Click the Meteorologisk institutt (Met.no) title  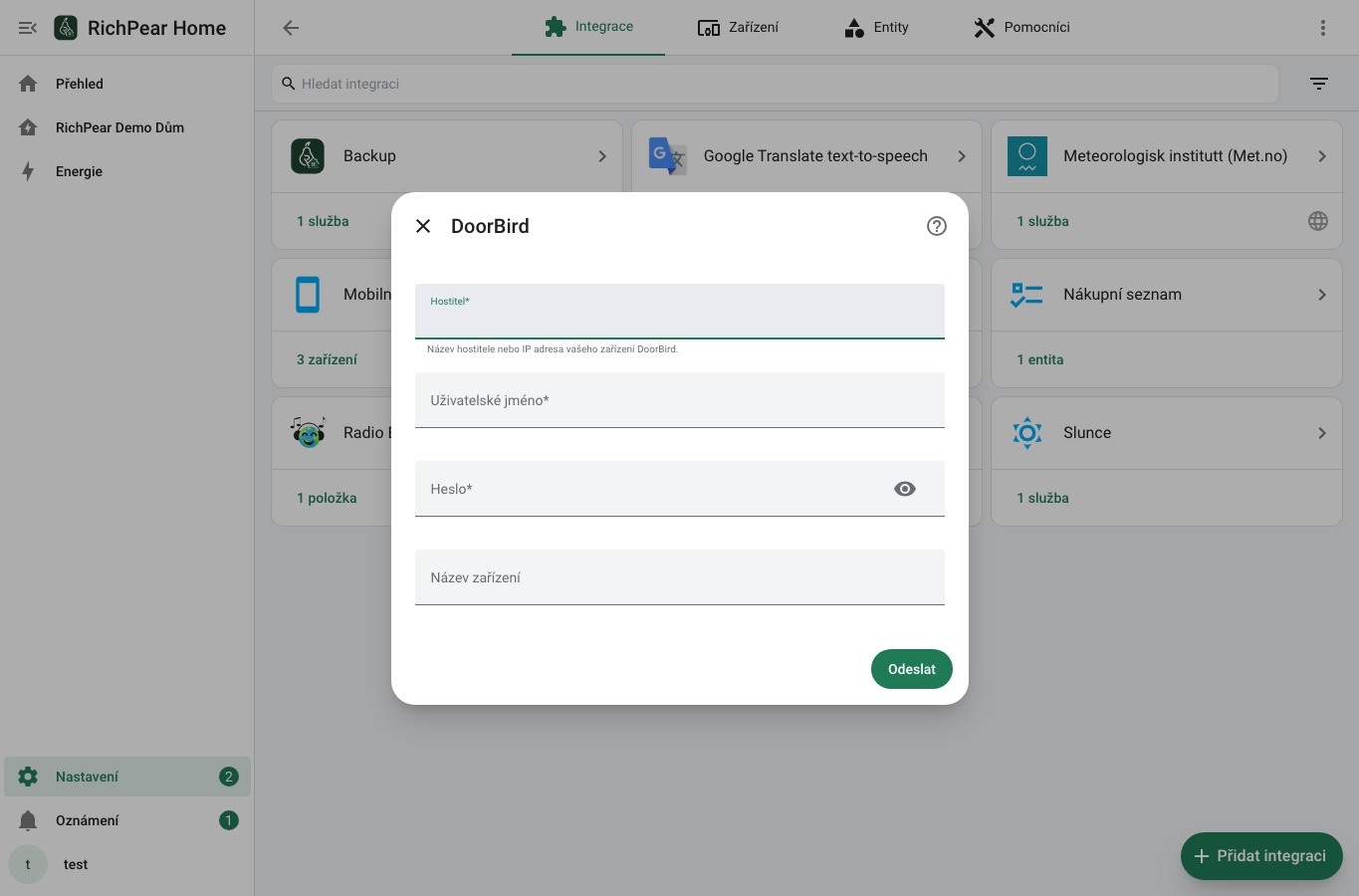[x=1175, y=156]
